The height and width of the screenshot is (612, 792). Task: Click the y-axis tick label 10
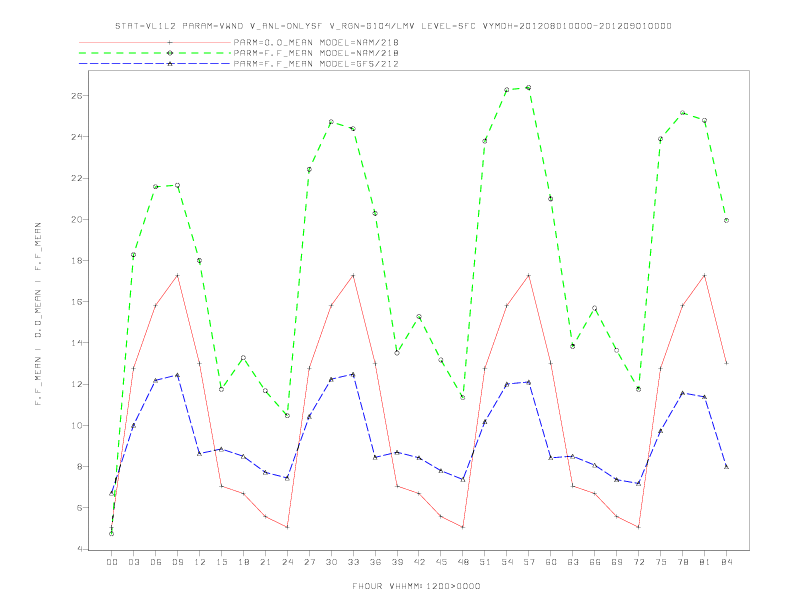[77, 425]
